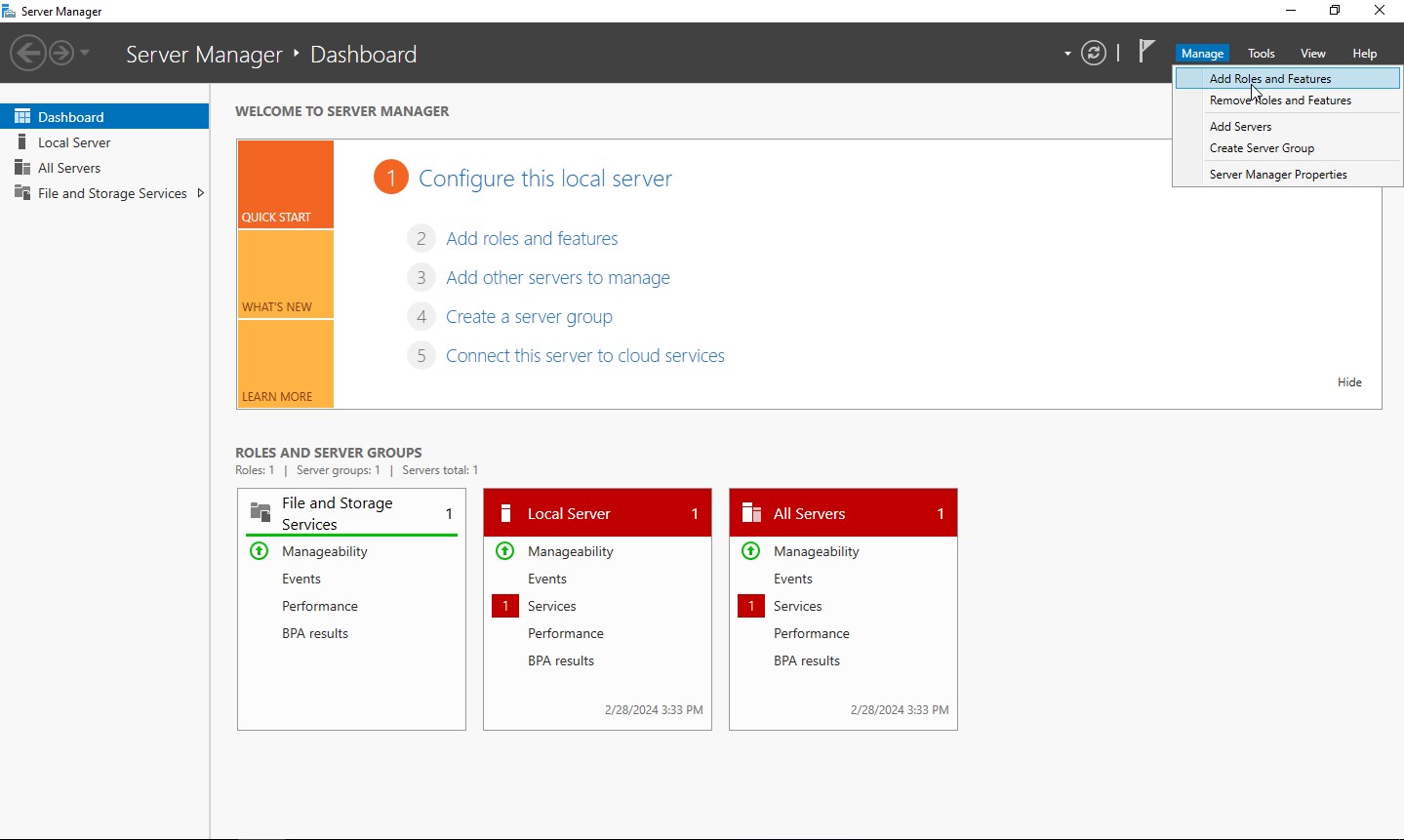1404x840 pixels.
Task: Toggle the Services alert on All Servers tile
Action: point(750,606)
